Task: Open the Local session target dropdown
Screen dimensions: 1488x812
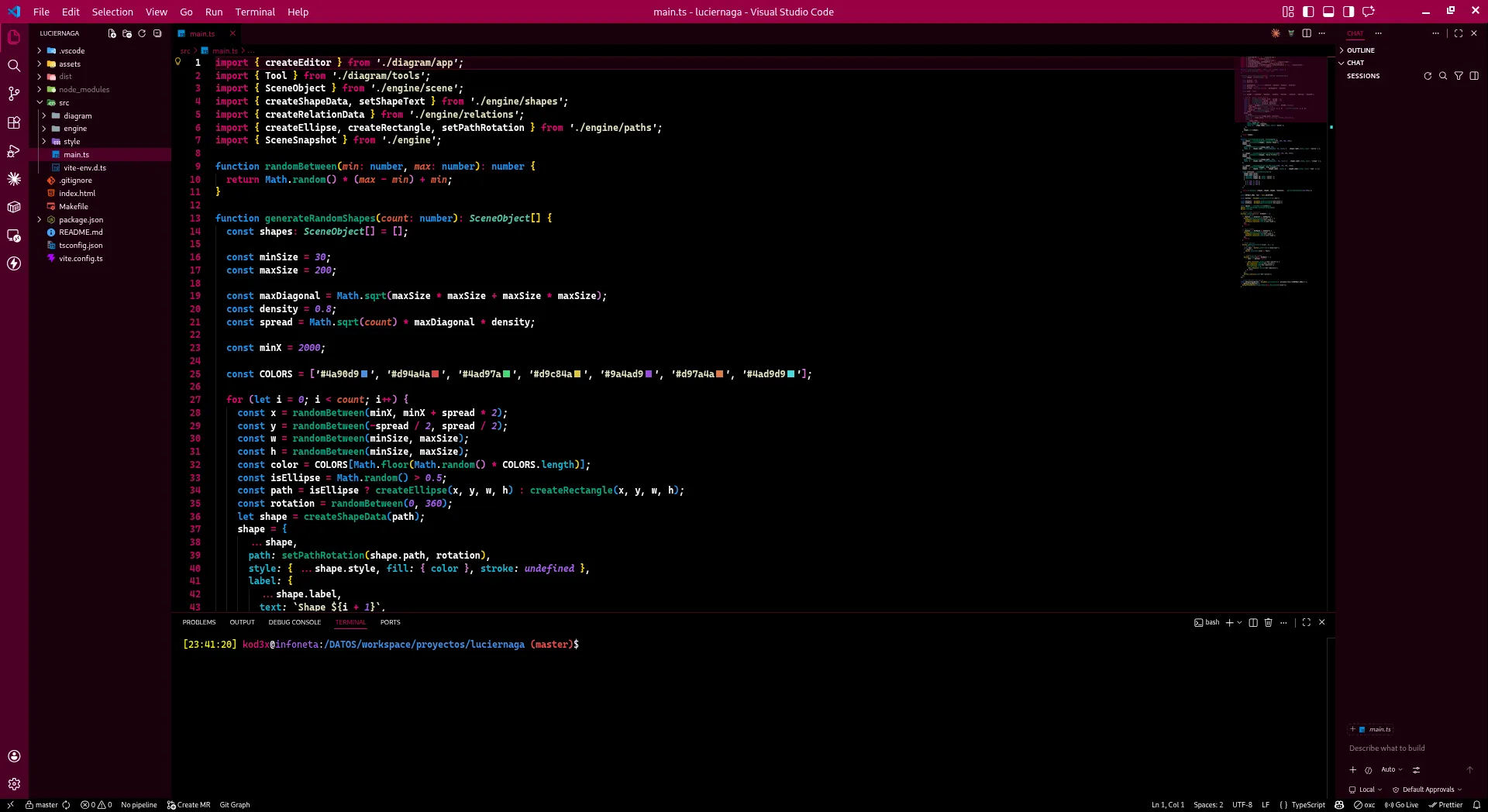Action: [1366, 790]
